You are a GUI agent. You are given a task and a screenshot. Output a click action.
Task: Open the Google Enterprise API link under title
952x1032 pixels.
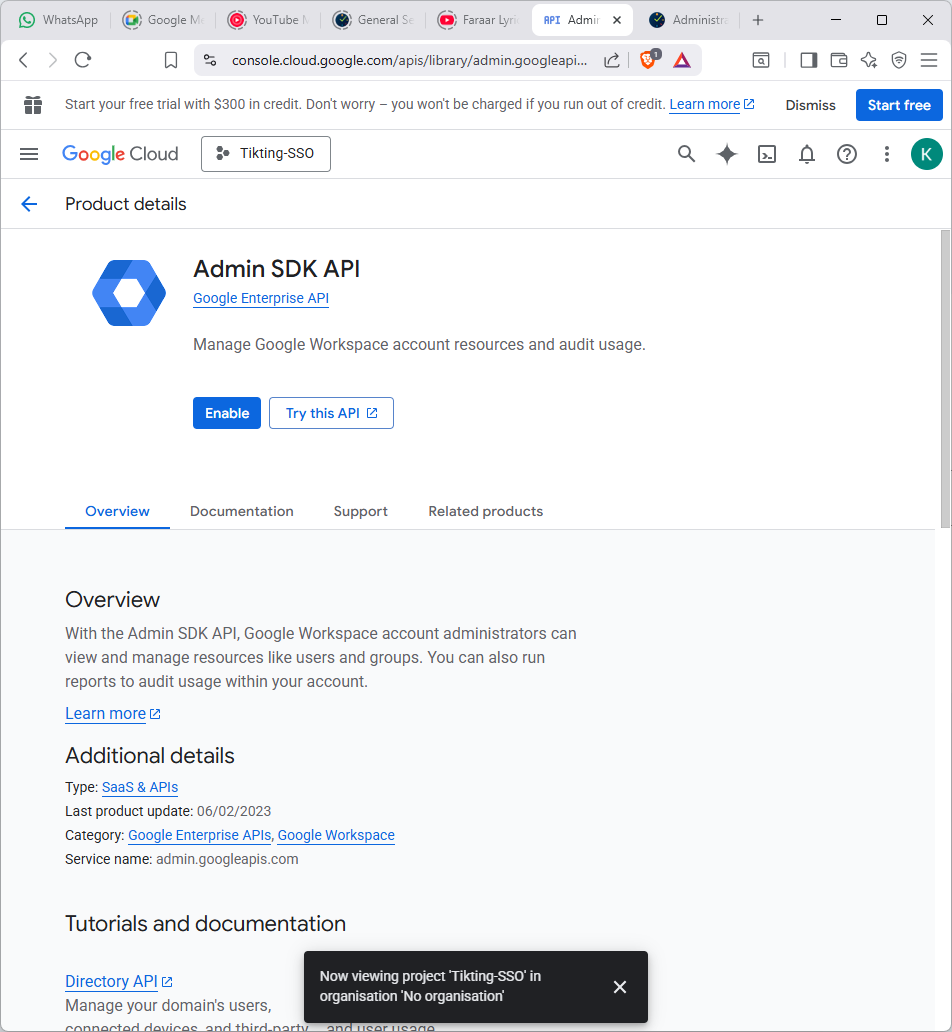261,298
